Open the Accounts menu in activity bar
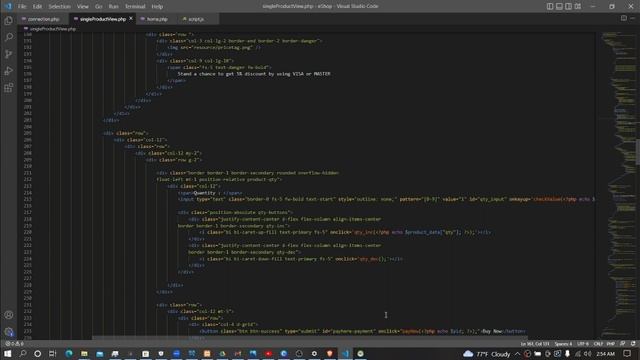The height and width of the screenshot is (360, 640). tap(9, 315)
